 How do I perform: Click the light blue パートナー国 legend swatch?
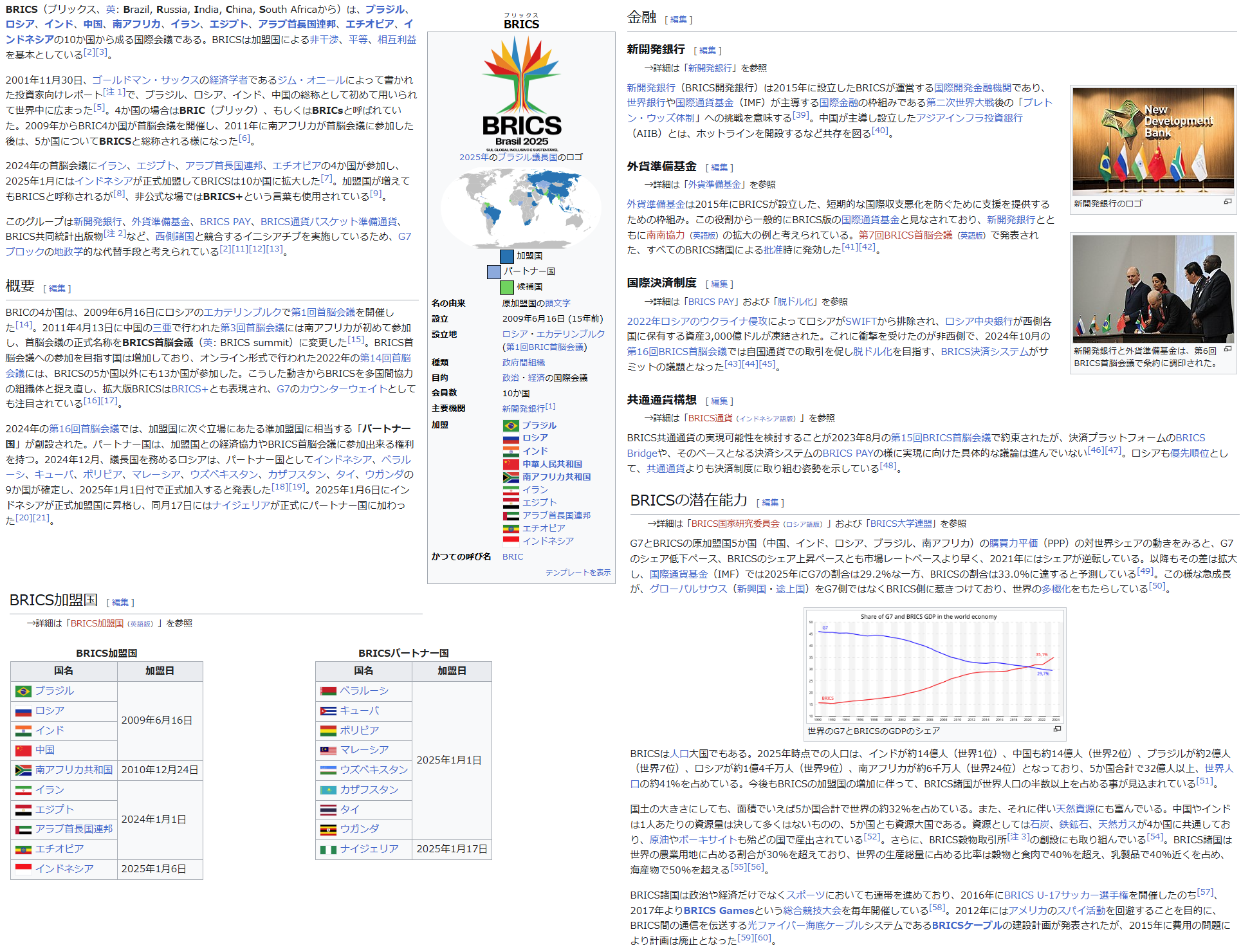click(493, 272)
